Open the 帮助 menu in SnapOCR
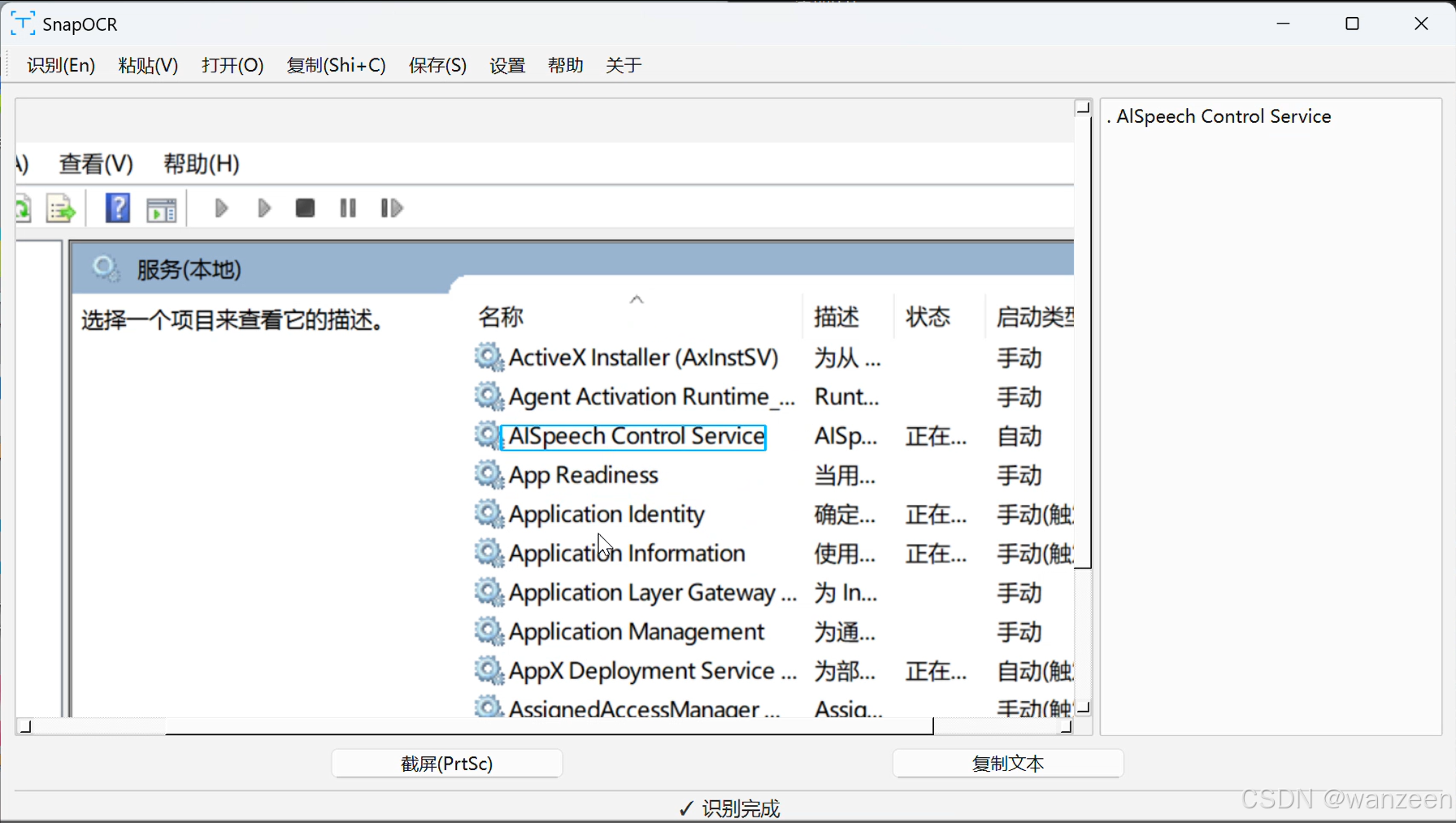 [x=566, y=65]
